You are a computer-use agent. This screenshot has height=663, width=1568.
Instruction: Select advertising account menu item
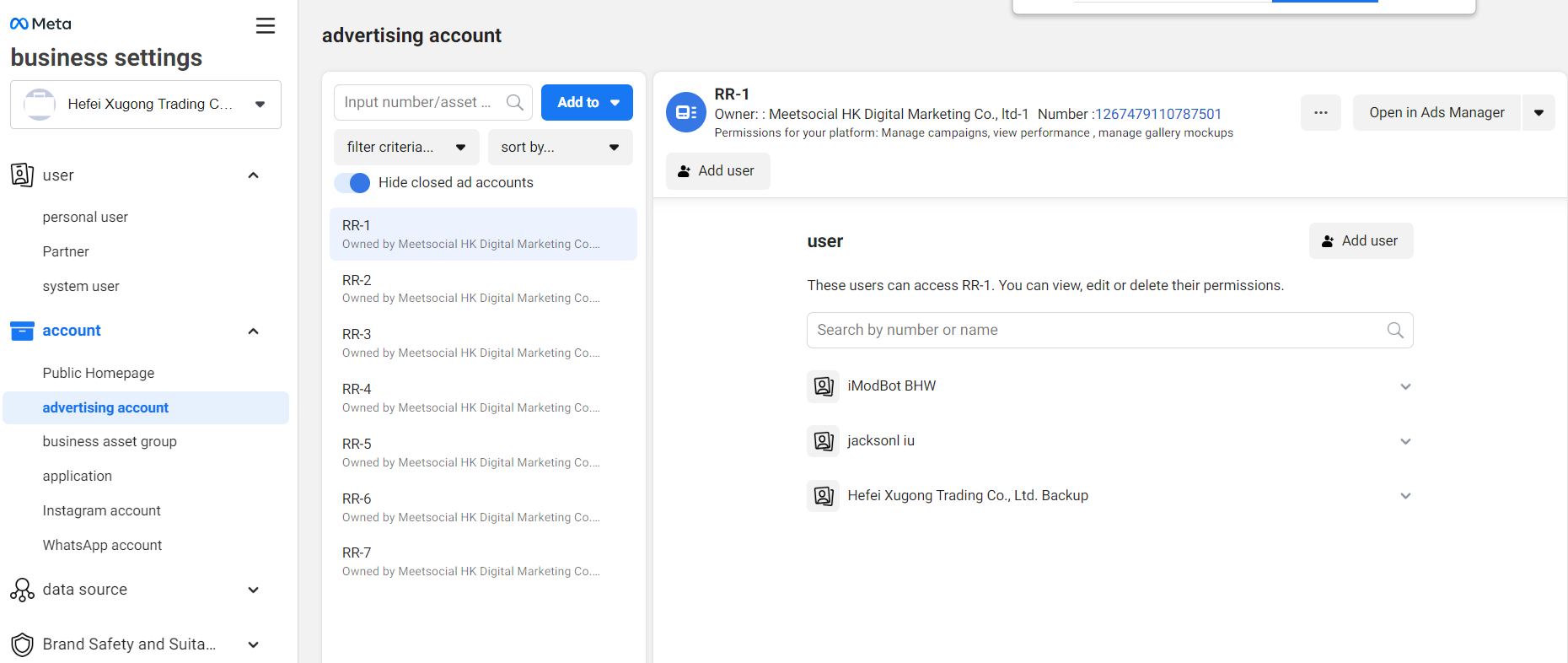pos(146,407)
